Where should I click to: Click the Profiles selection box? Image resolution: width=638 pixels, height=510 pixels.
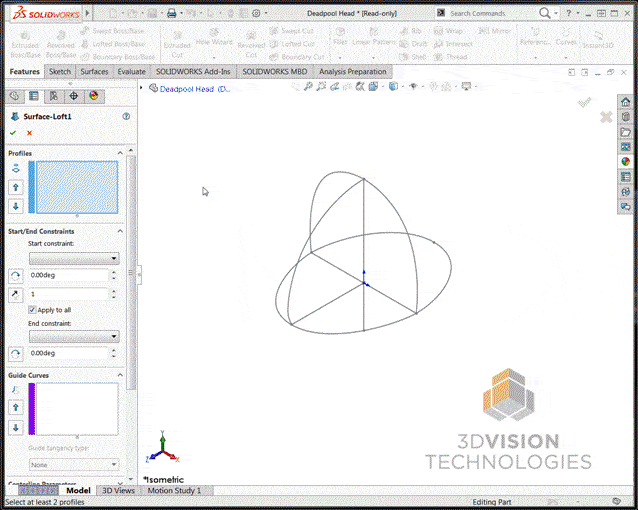coord(77,187)
